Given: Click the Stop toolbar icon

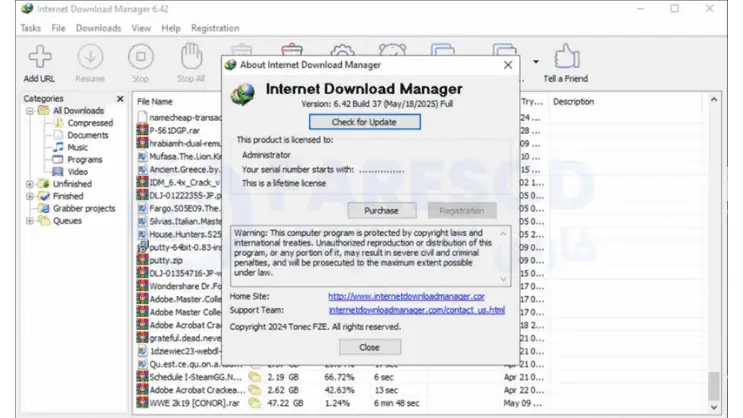Looking at the screenshot, I should pyautogui.click(x=141, y=57).
